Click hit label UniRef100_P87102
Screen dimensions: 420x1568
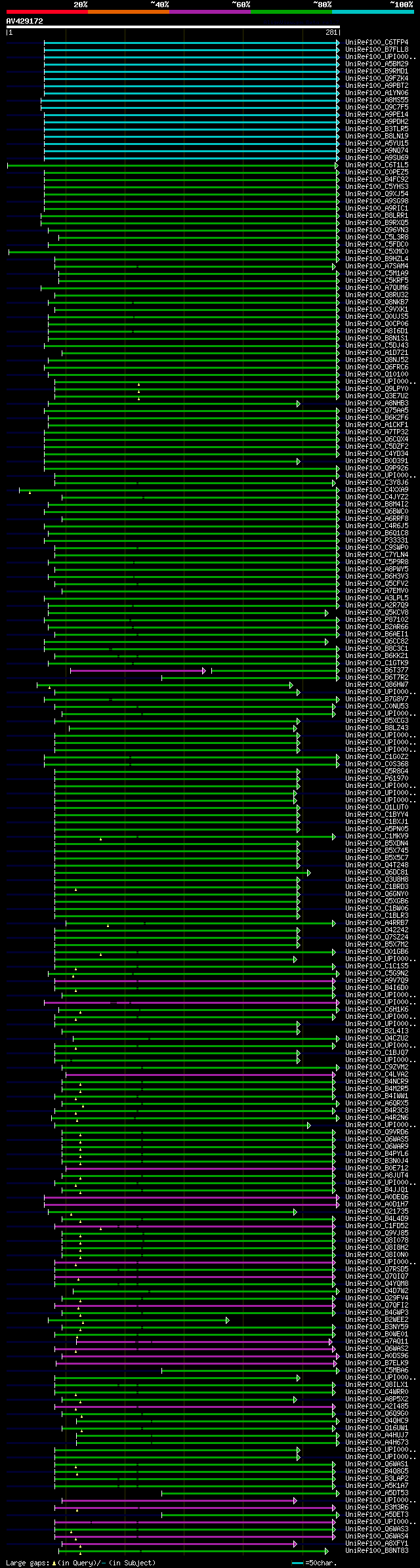377,620
